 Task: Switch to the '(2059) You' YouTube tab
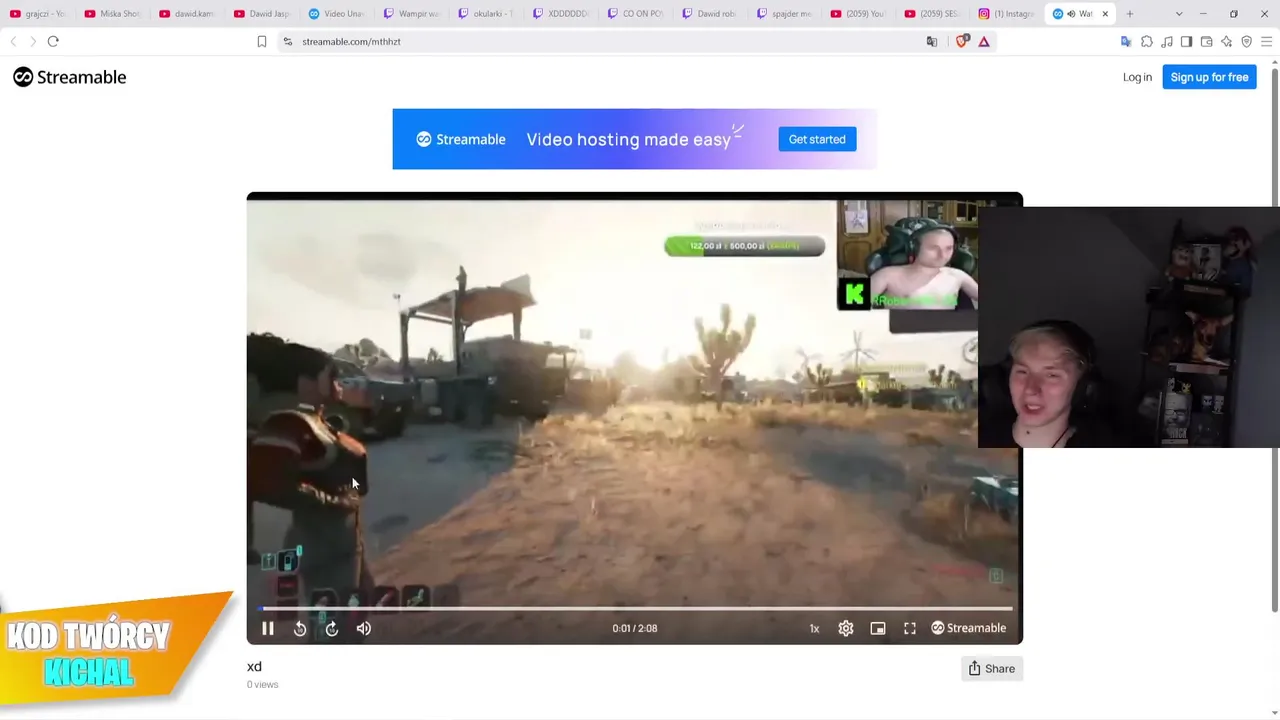click(x=861, y=14)
